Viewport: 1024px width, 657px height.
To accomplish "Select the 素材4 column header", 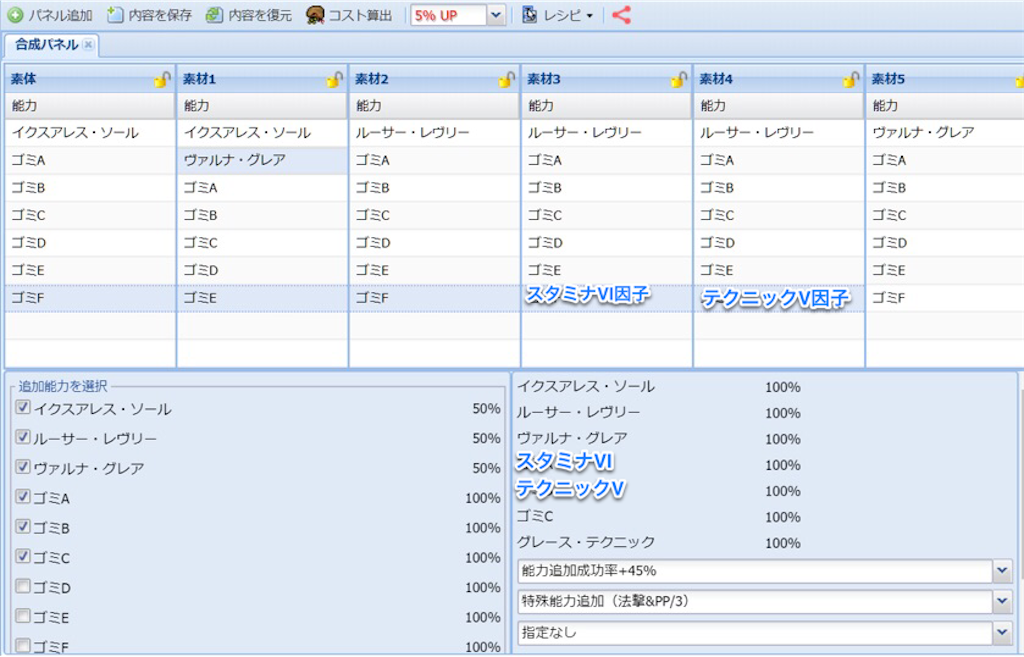I will (779, 79).
